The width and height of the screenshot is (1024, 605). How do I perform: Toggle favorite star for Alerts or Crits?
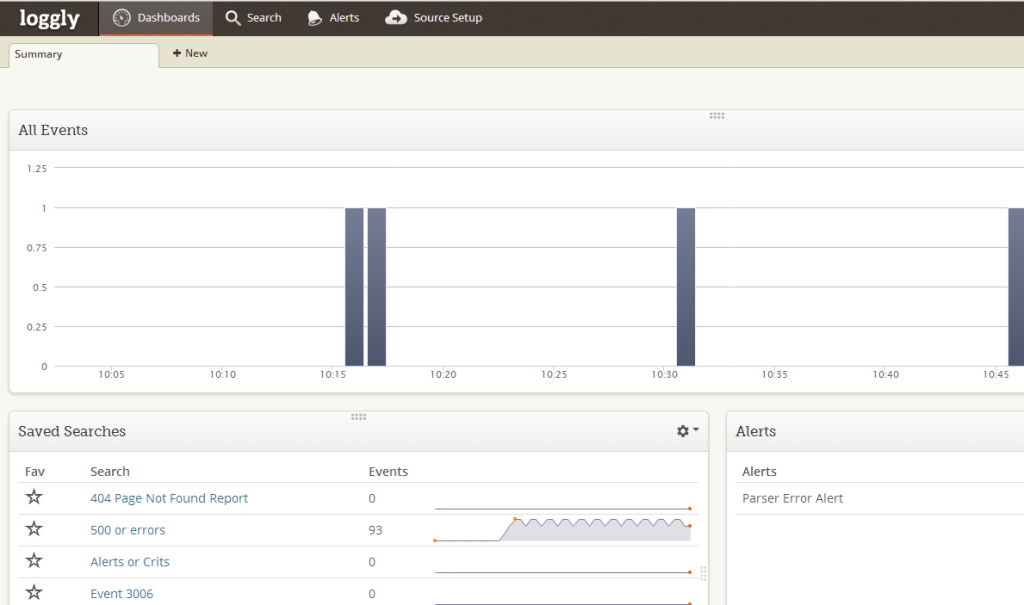point(34,561)
